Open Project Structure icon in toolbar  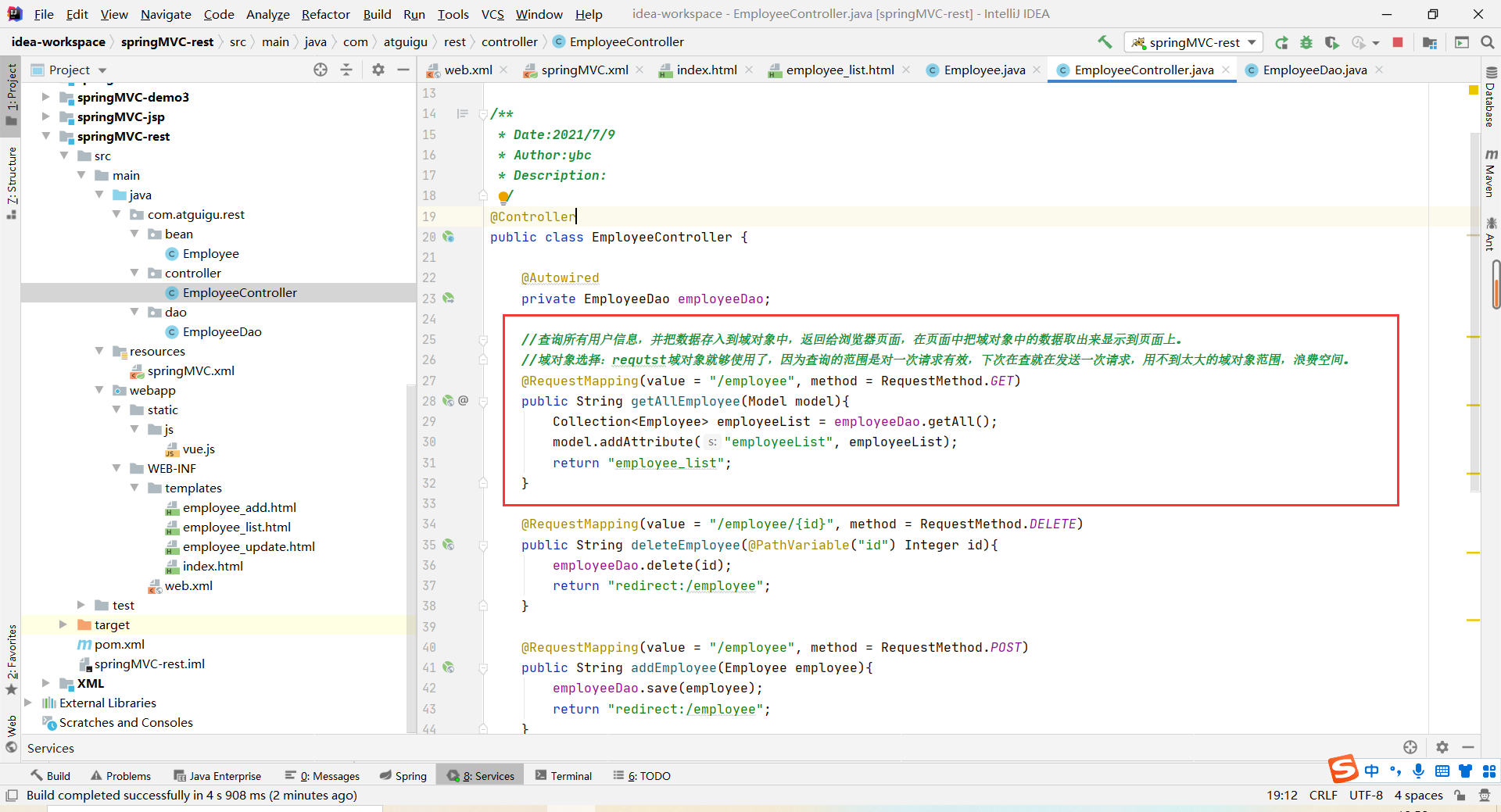point(1430,42)
